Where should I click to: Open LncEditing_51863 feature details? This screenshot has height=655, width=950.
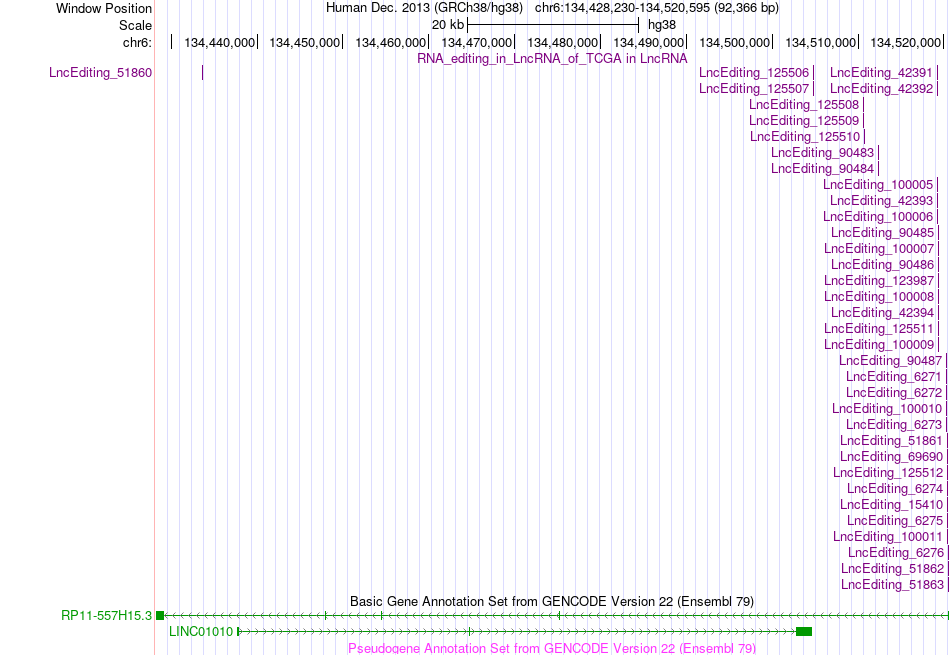(892, 585)
